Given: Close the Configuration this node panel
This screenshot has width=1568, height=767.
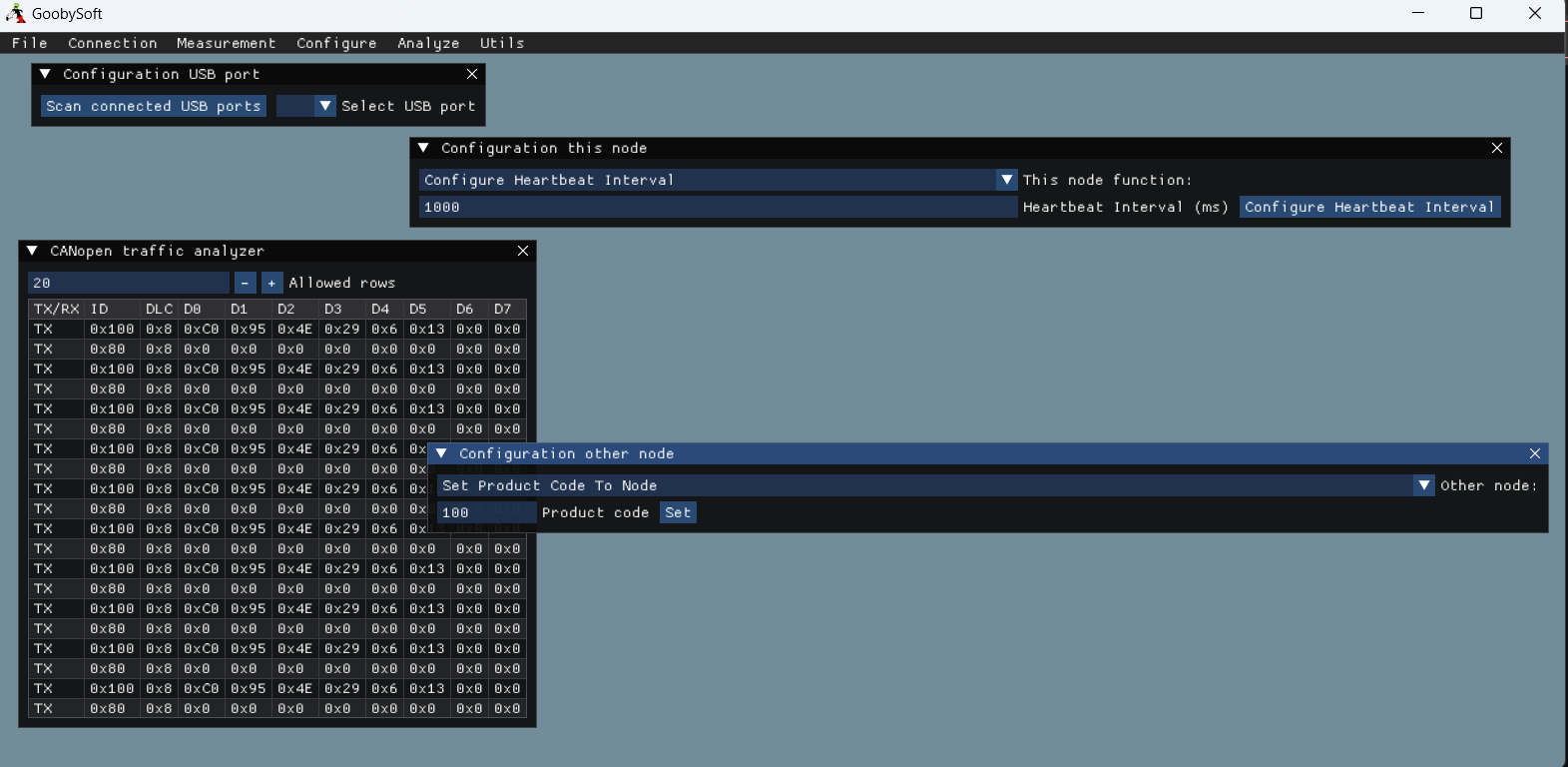Looking at the screenshot, I should (1497, 148).
